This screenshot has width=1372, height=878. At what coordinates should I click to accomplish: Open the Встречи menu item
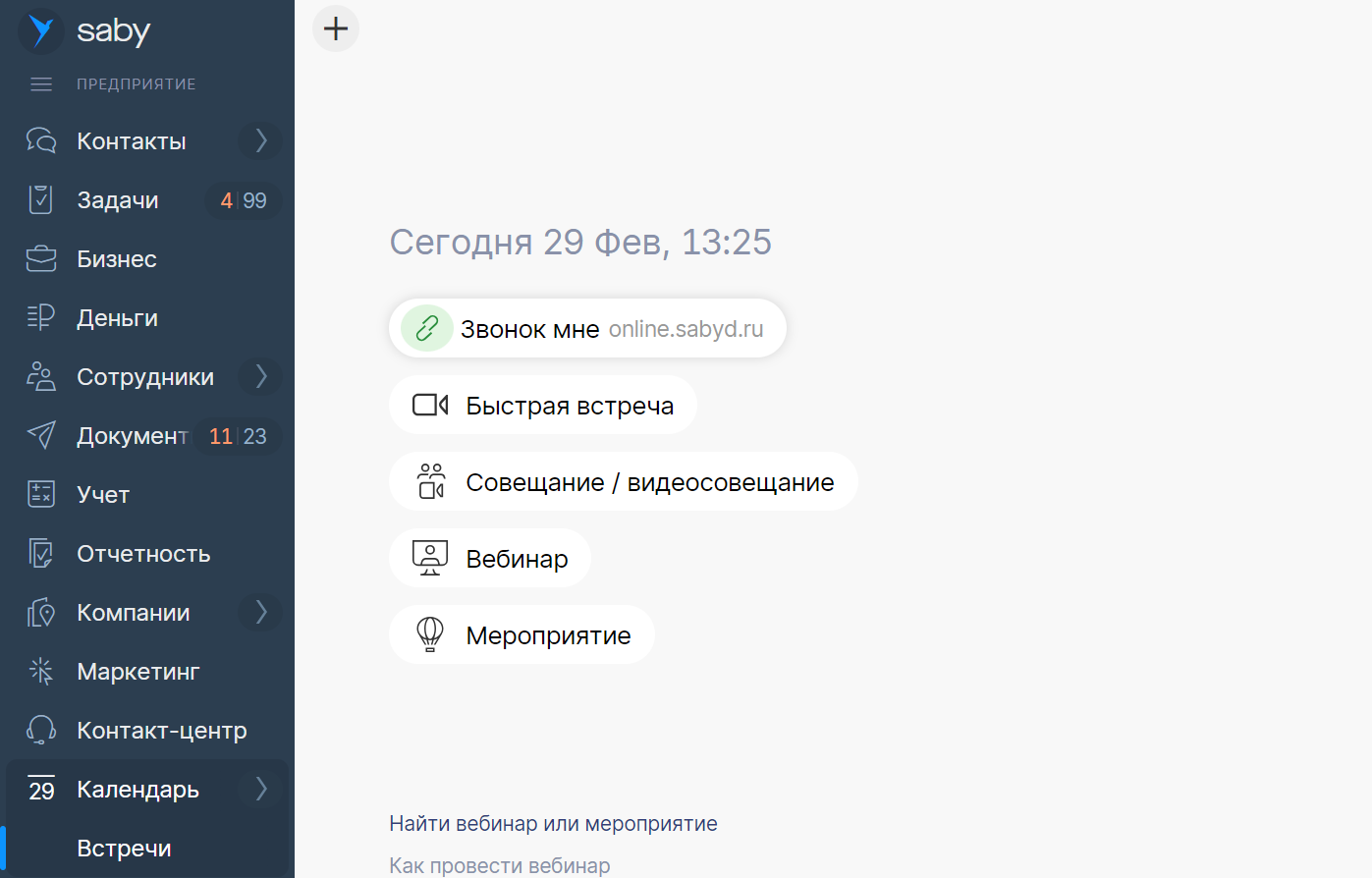(124, 848)
